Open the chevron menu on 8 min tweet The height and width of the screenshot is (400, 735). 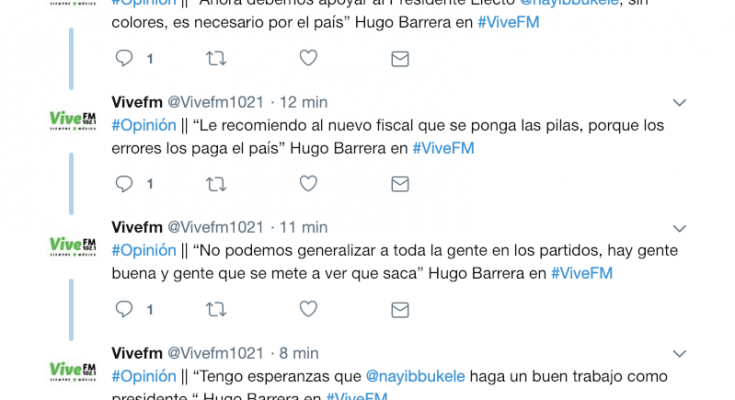point(679,354)
